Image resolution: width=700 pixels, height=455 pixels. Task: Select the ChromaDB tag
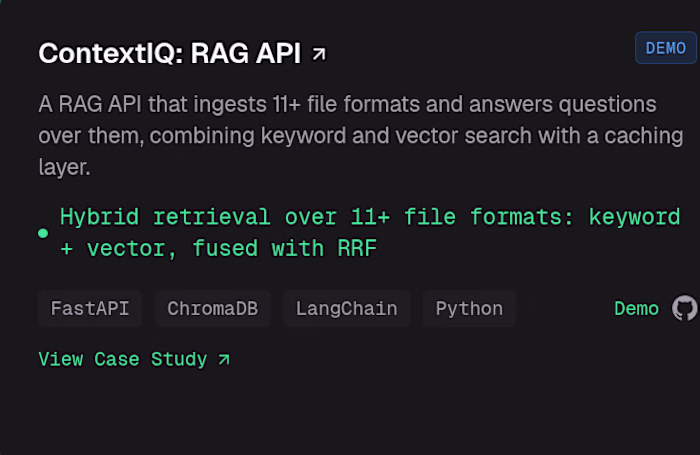(212, 309)
